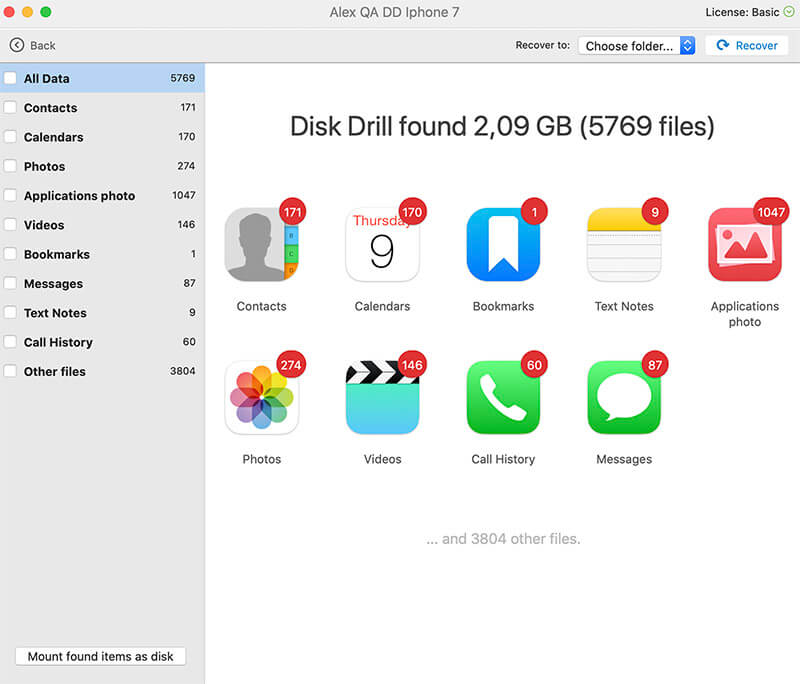Tick the Videos checkbox in sidebar
The image size is (800, 684).
click(10, 225)
